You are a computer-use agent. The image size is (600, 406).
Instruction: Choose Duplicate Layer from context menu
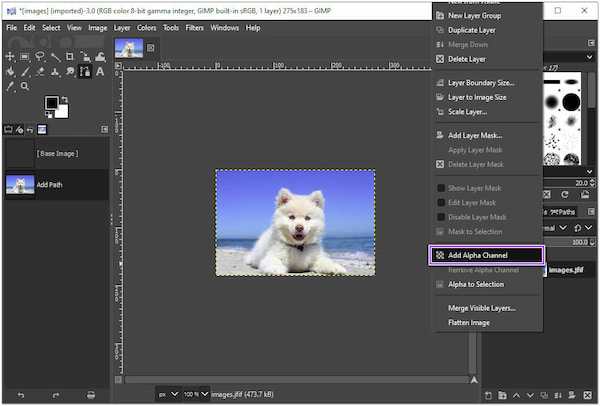(x=486, y=30)
